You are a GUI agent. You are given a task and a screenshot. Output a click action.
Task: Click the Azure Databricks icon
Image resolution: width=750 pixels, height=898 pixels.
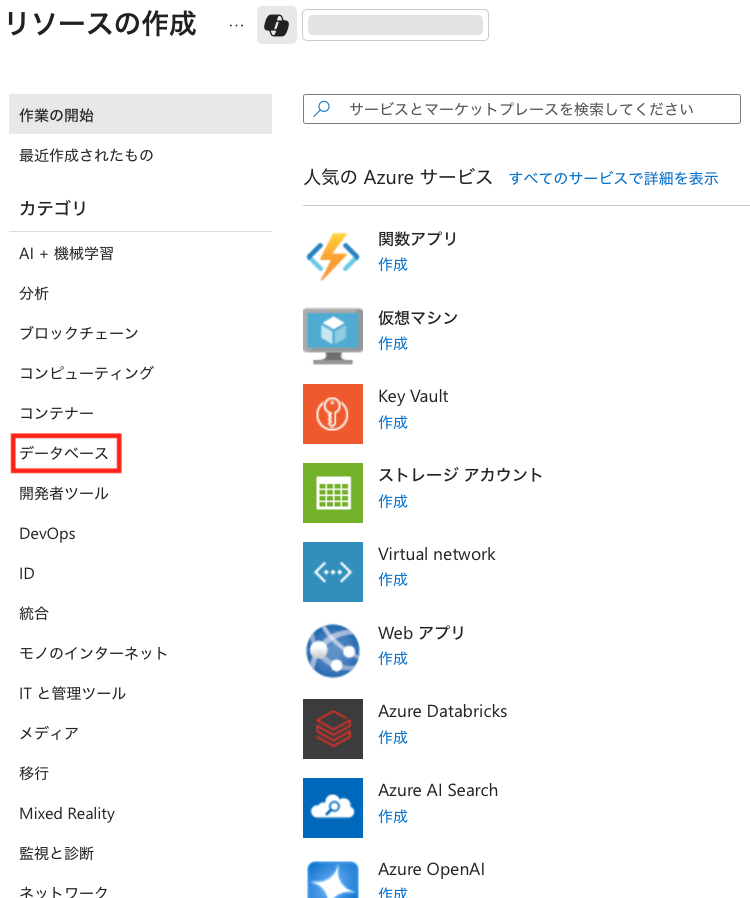333,728
